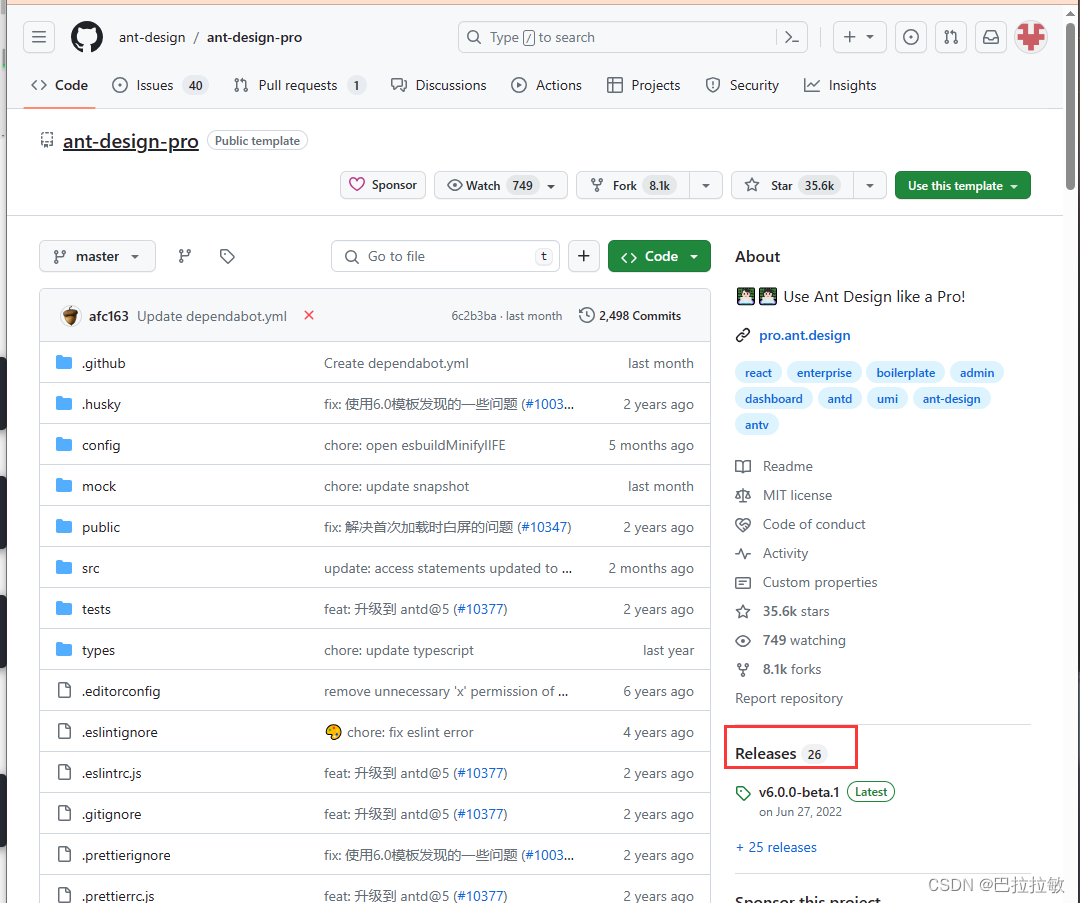
Task: Open the command palette icon
Action: click(x=792, y=37)
